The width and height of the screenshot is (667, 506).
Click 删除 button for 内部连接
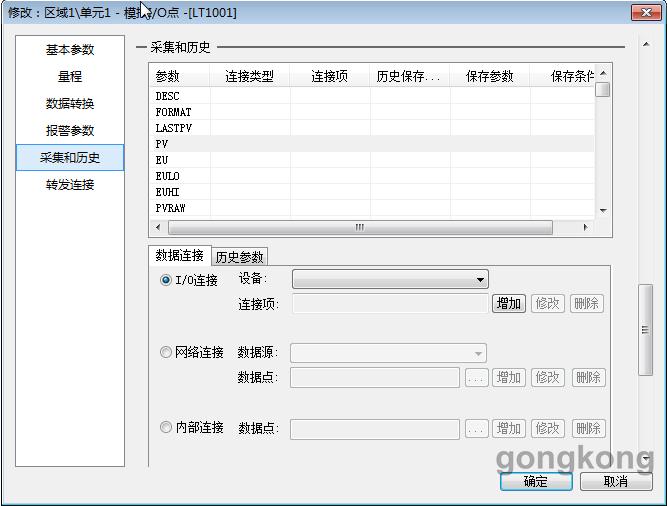pyautogui.click(x=588, y=429)
